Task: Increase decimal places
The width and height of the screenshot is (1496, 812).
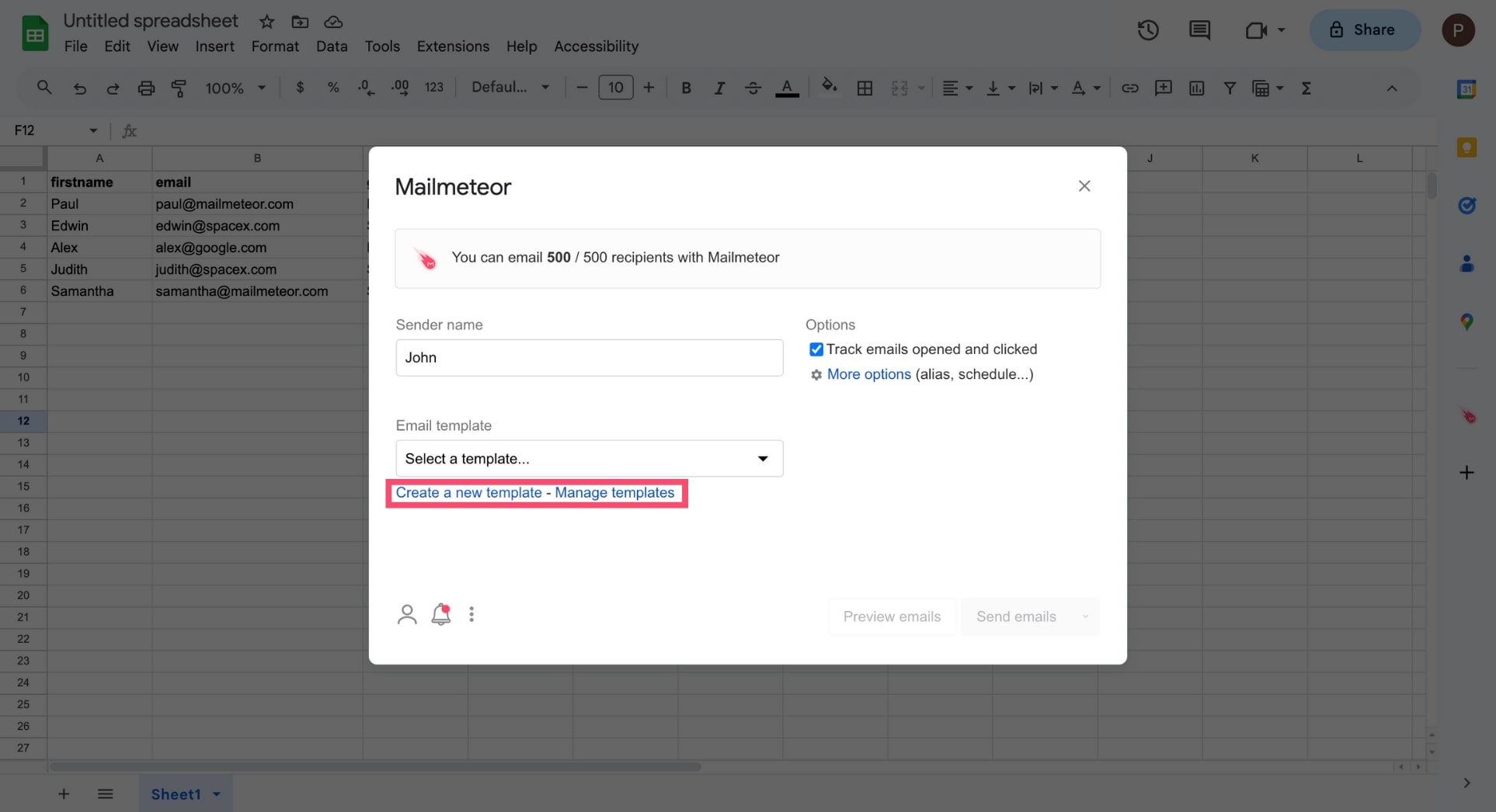Action: (400, 88)
